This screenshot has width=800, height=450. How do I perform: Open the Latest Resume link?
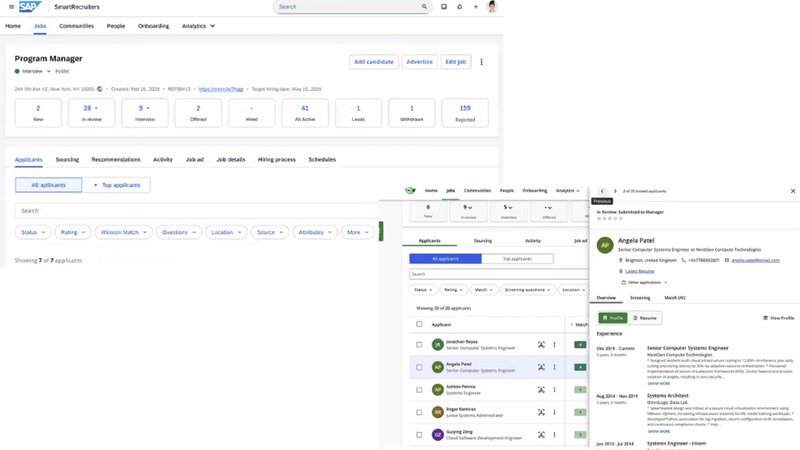click(639, 271)
